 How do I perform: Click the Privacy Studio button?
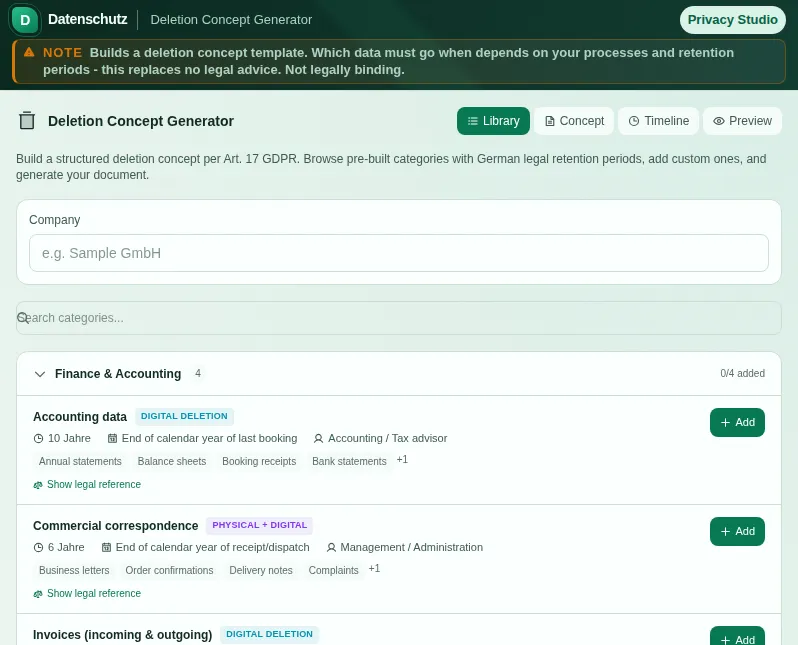pos(732,20)
